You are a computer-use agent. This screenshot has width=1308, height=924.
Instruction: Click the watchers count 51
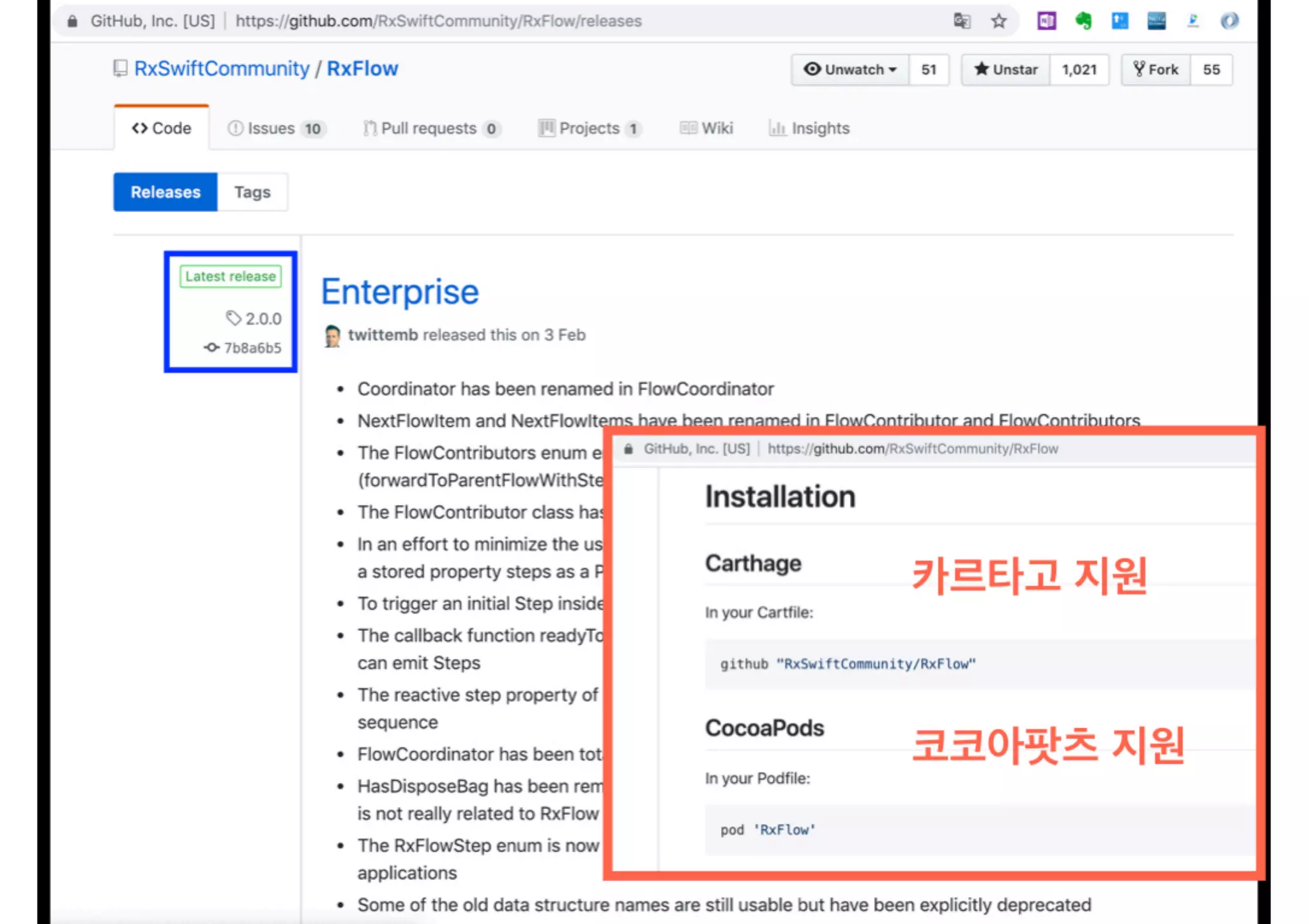(929, 70)
